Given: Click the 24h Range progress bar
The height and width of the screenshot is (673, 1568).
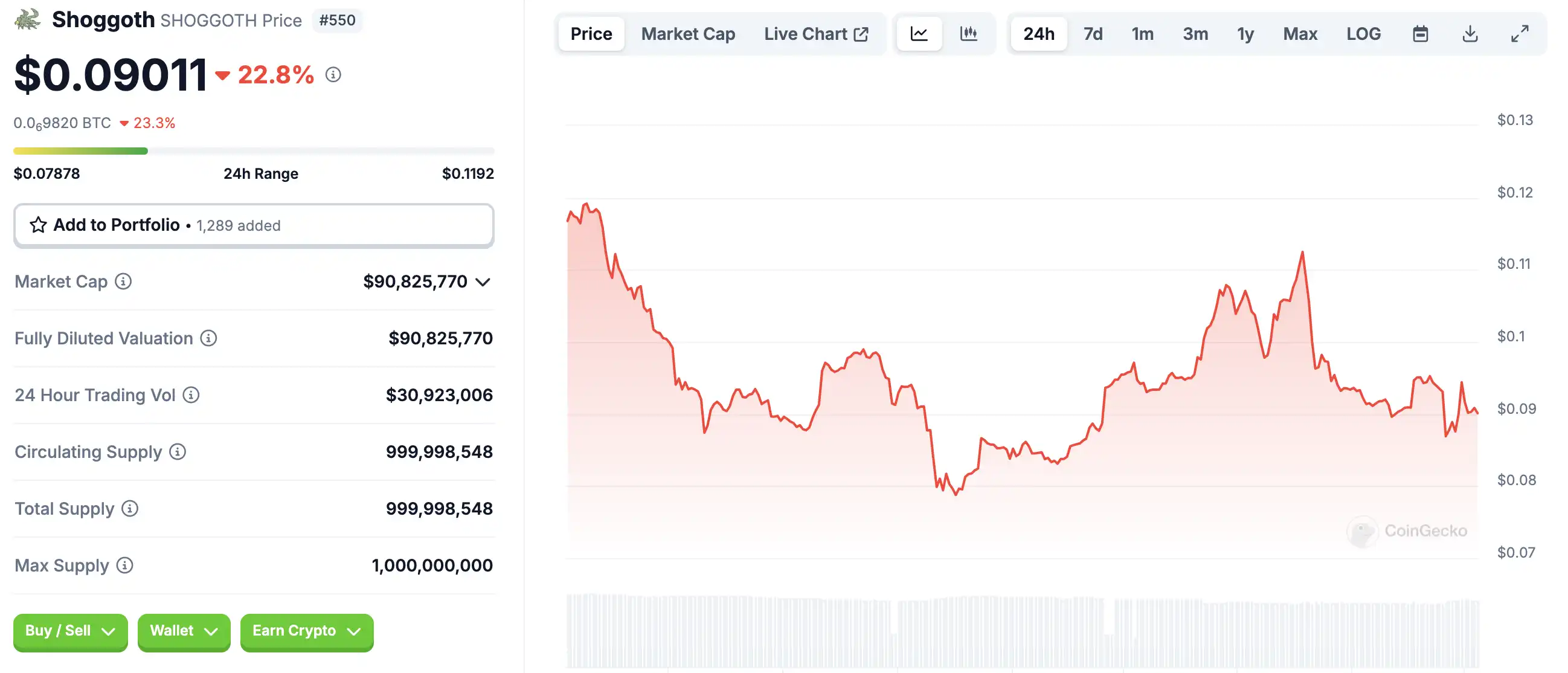Looking at the screenshot, I should [254, 151].
